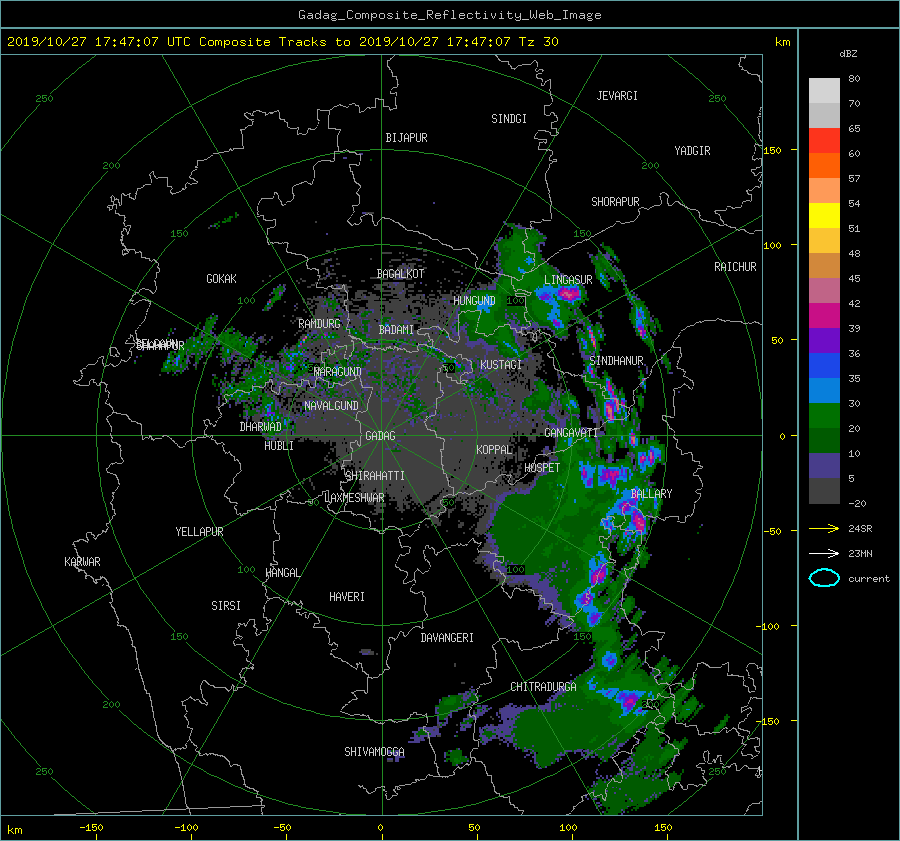
Task: Select the green 30 dBZ color swatch
Action: point(824,415)
